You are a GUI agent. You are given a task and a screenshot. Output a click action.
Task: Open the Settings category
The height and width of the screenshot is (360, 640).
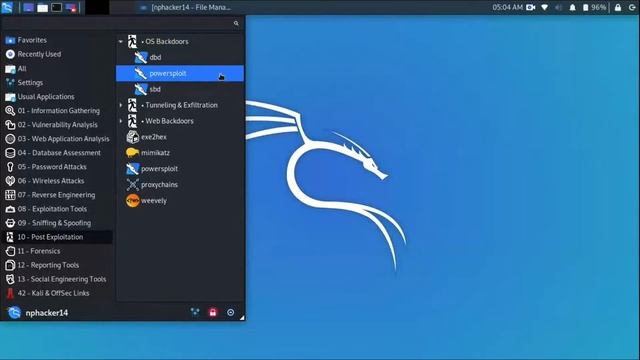pyautogui.click(x=57, y=82)
